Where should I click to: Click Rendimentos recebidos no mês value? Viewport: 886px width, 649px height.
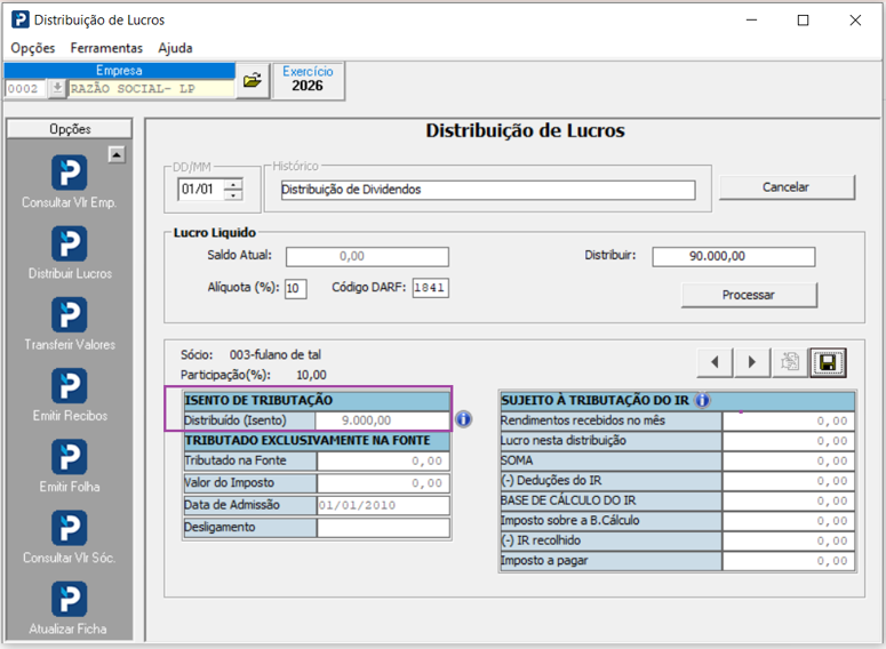(789, 421)
